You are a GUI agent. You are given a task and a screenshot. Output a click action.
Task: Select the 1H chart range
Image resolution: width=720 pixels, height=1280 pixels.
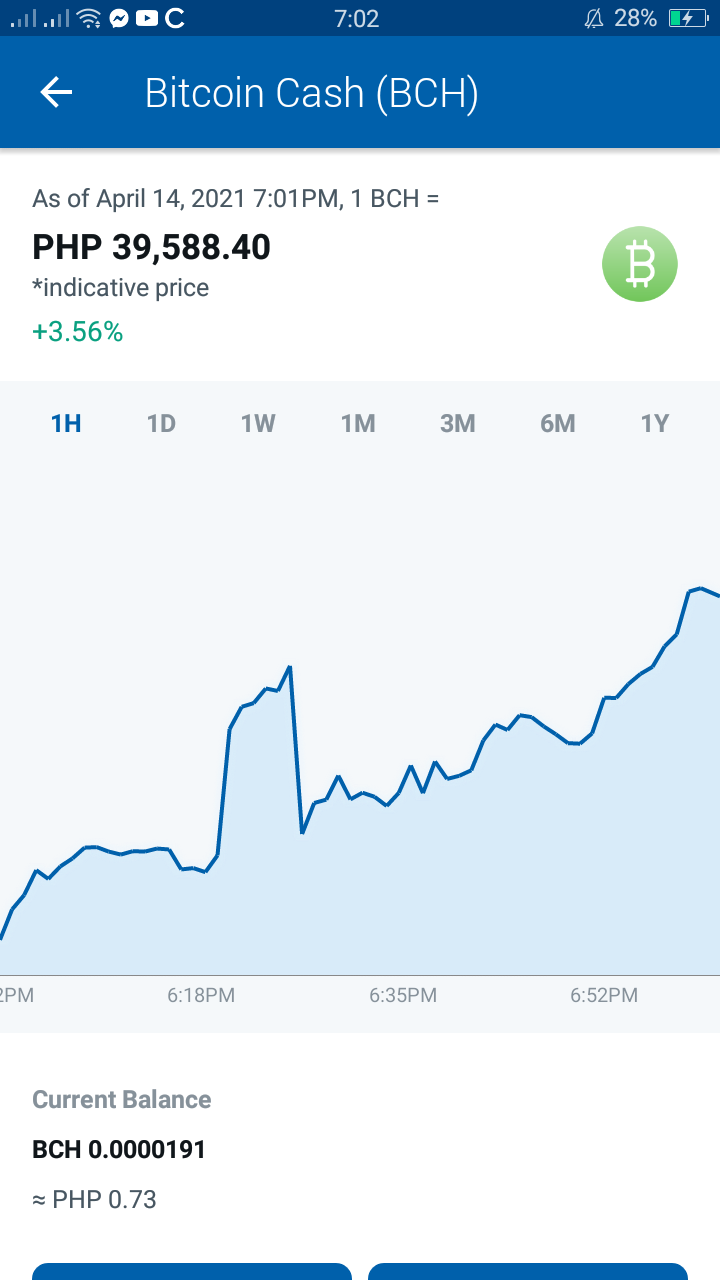click(x=66, y=424)
